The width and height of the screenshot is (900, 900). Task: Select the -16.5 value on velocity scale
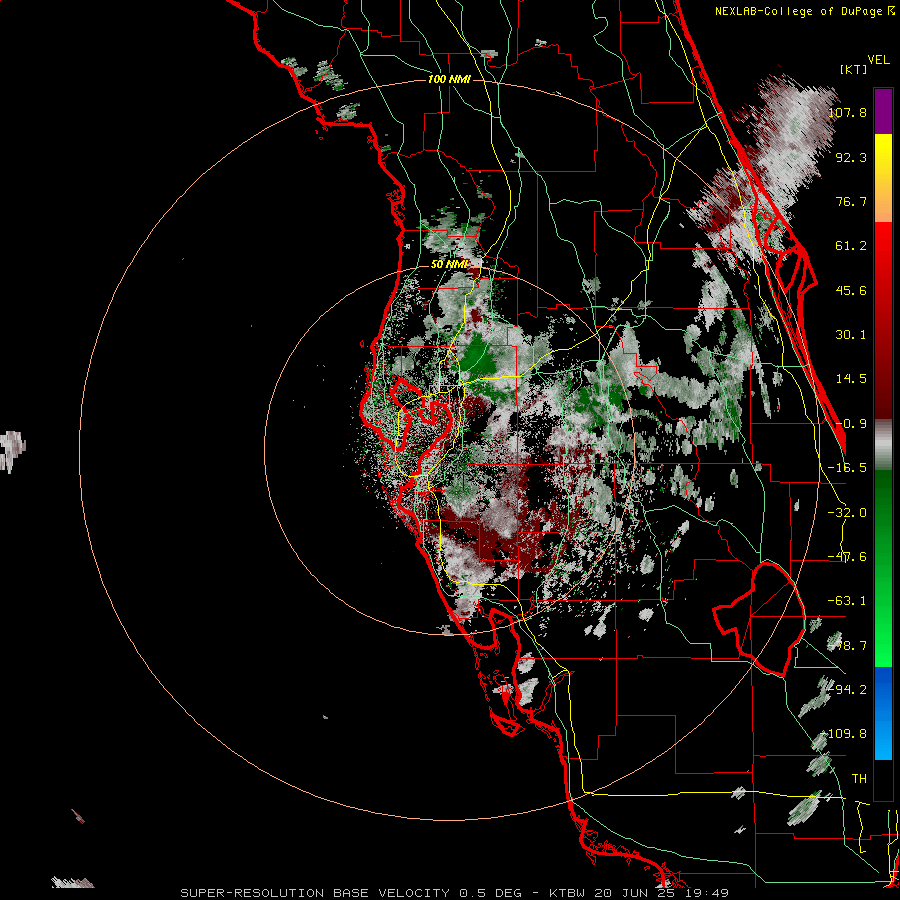pos(847,468)
